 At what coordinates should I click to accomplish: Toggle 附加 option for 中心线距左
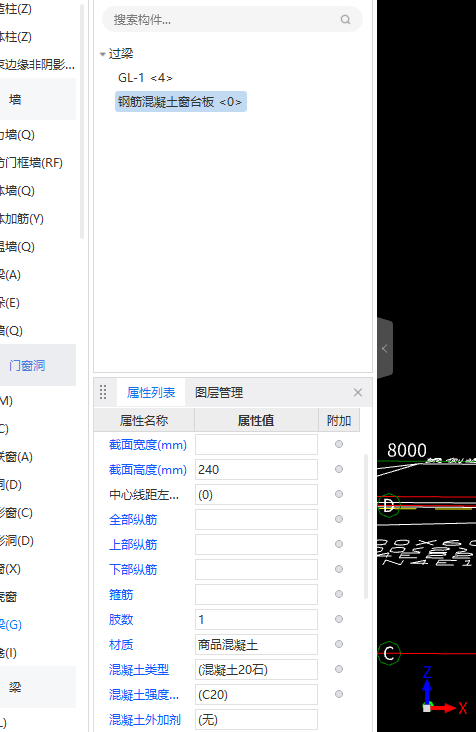(339, 494)
